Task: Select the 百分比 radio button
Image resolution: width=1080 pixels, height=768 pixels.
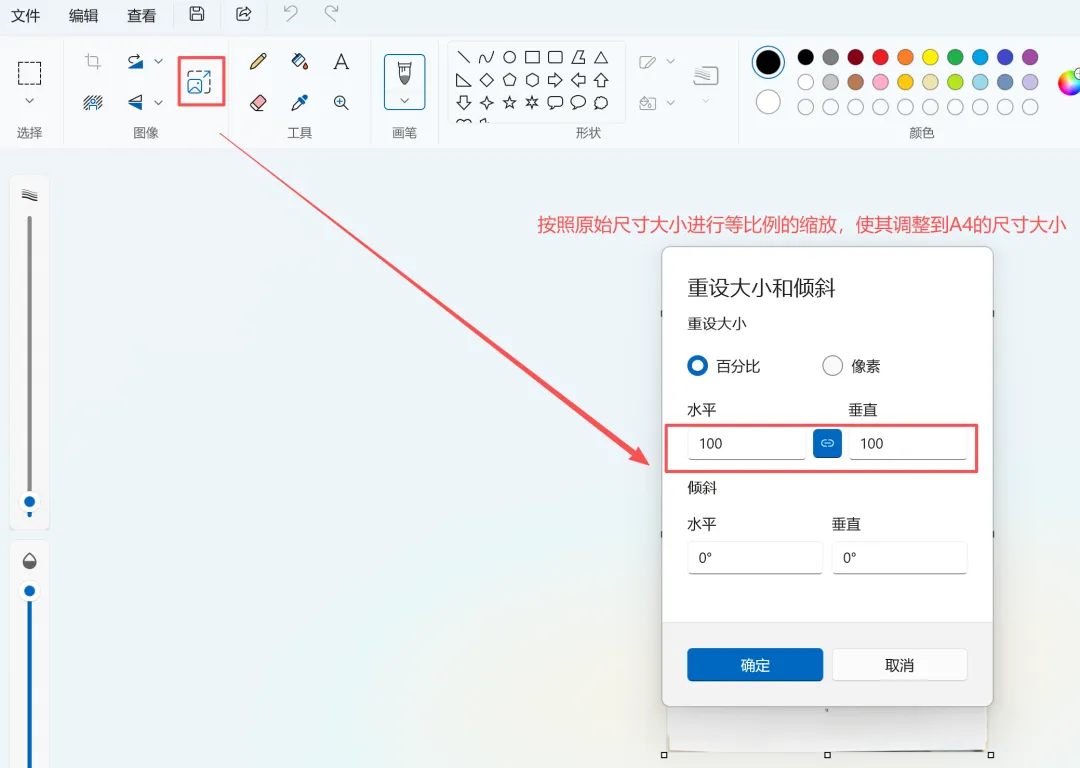Action: pyautogui.click(x=698, y=365)
